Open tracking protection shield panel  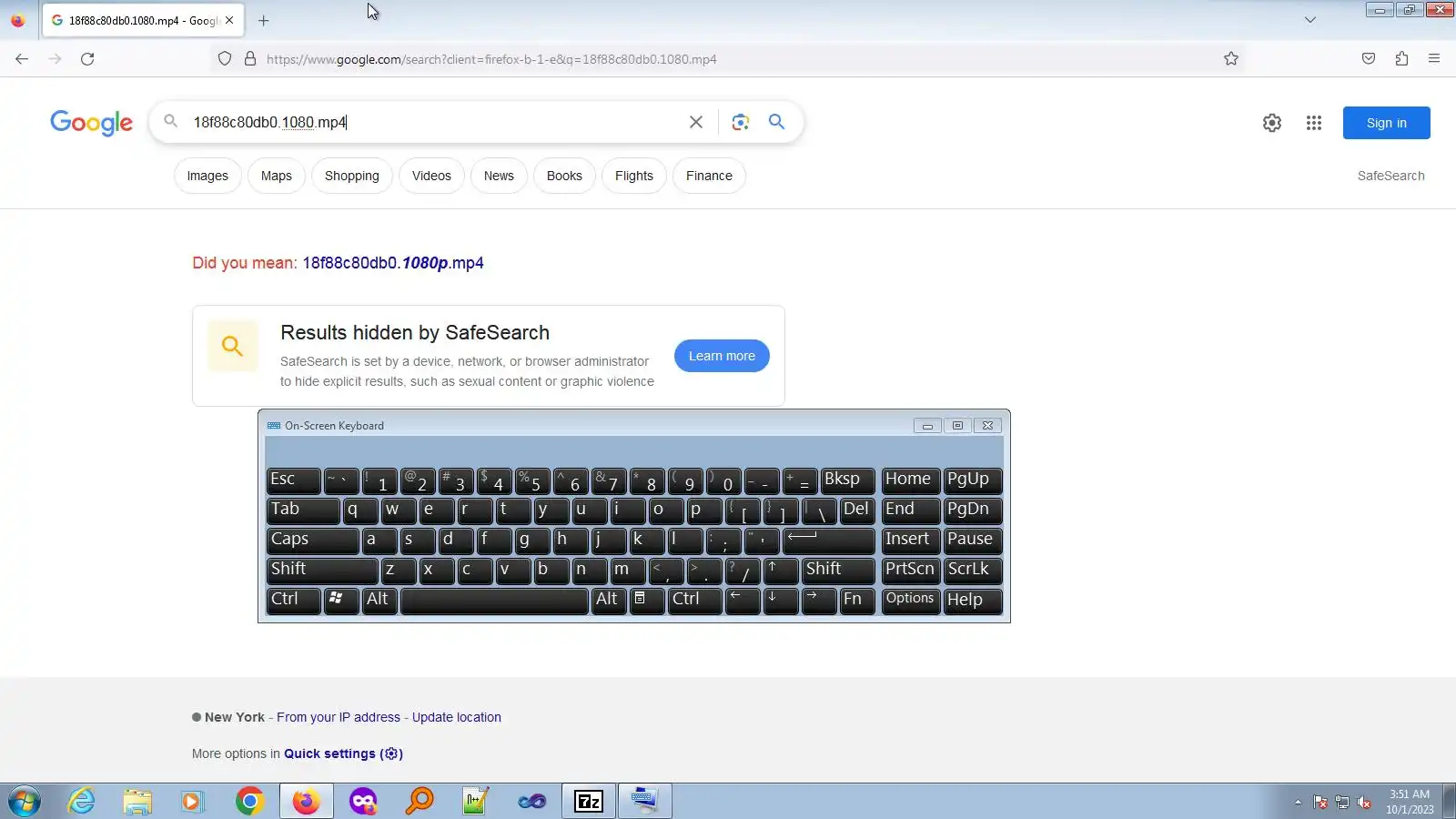pyautogui.click(x=225, y=59)
